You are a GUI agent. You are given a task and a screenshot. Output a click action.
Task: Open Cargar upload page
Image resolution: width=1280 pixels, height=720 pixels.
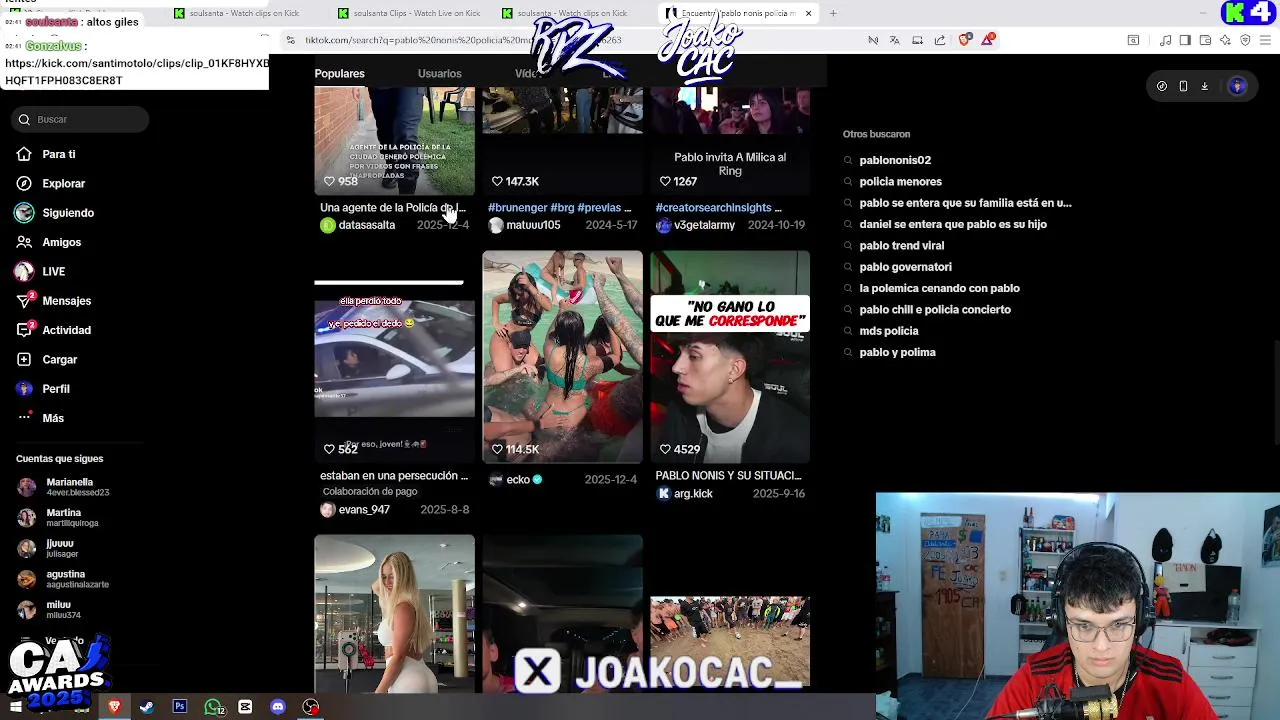(x=59, y=359)
